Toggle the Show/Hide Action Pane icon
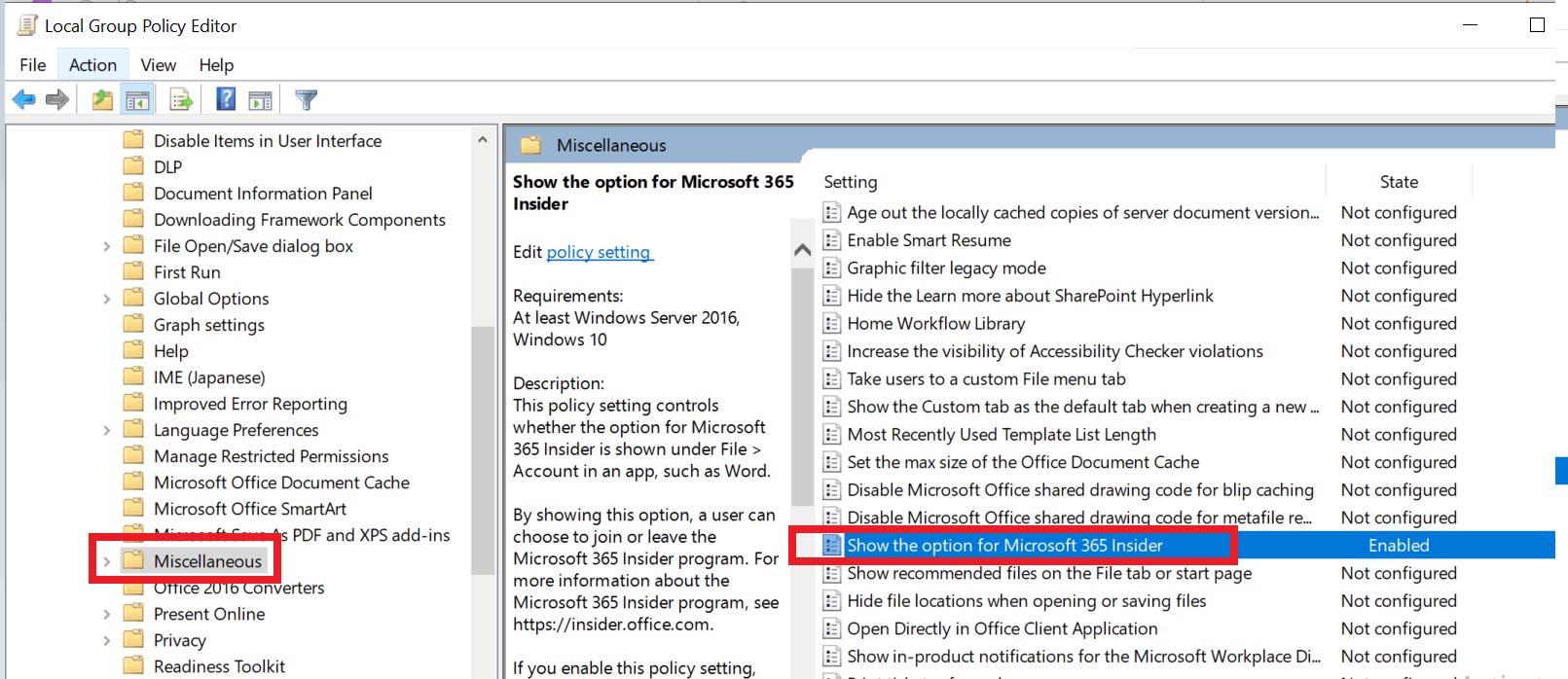This screenshot has height=679, width=1568. (x=260, y=99)
